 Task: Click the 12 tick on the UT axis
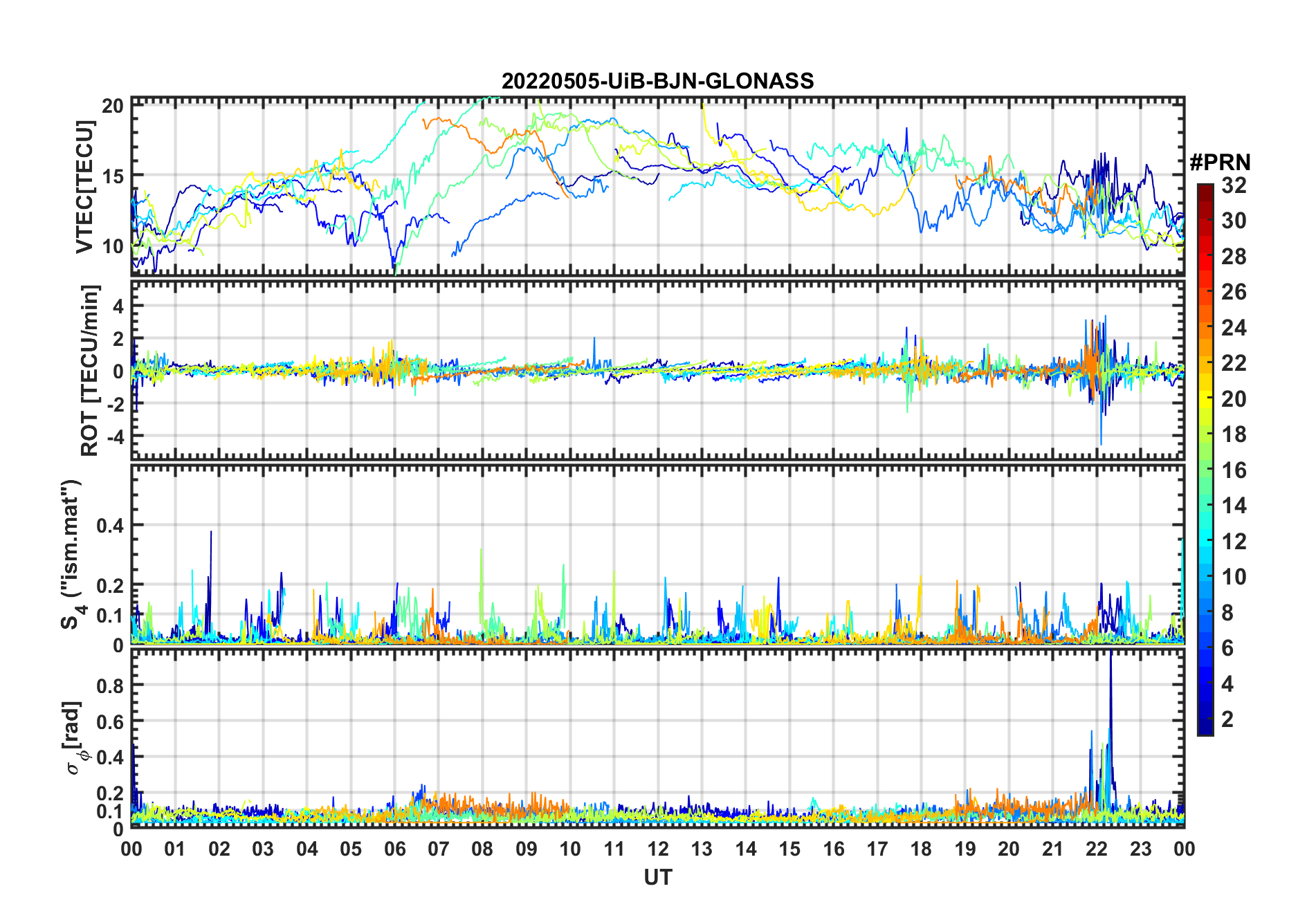click(x=658, y=849)
